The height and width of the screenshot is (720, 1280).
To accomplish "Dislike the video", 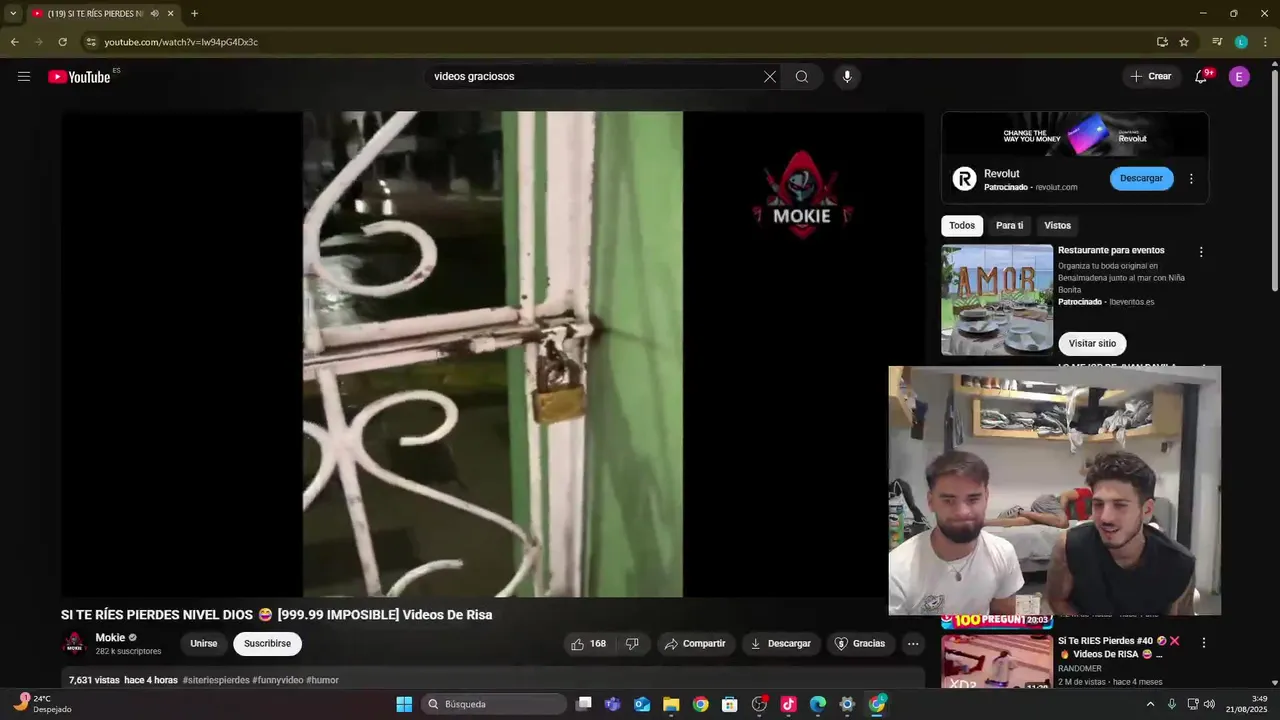I will (x=632, y=644).
